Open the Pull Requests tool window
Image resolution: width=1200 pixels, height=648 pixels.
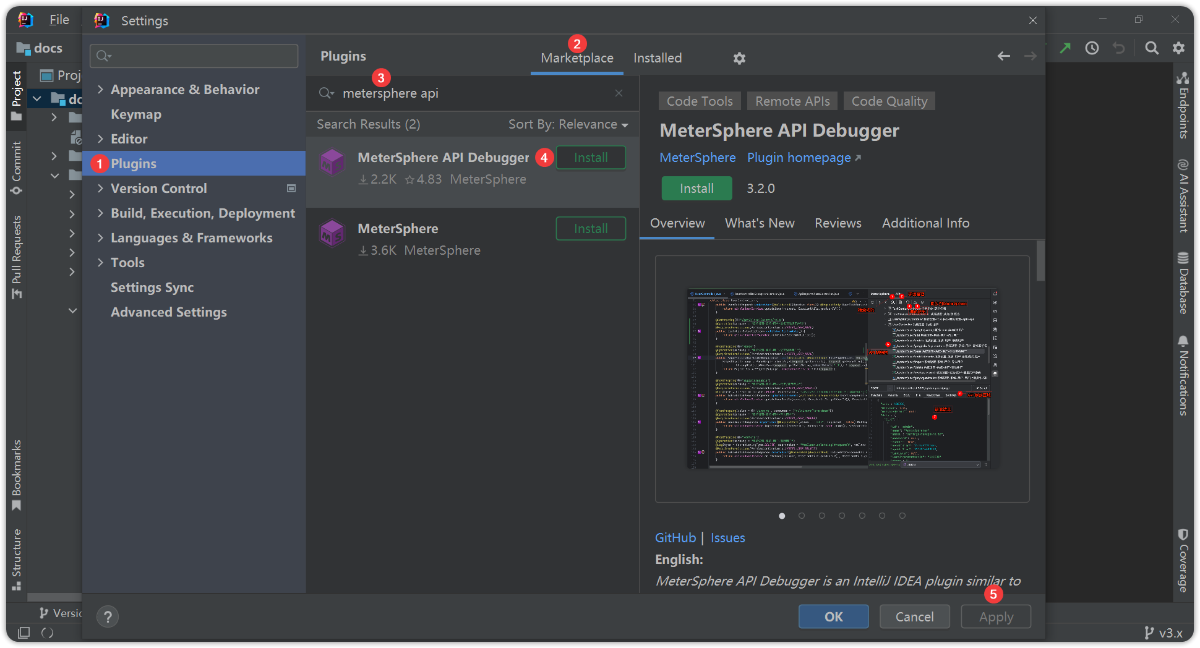pyautogui.click(x=16, y=257)
